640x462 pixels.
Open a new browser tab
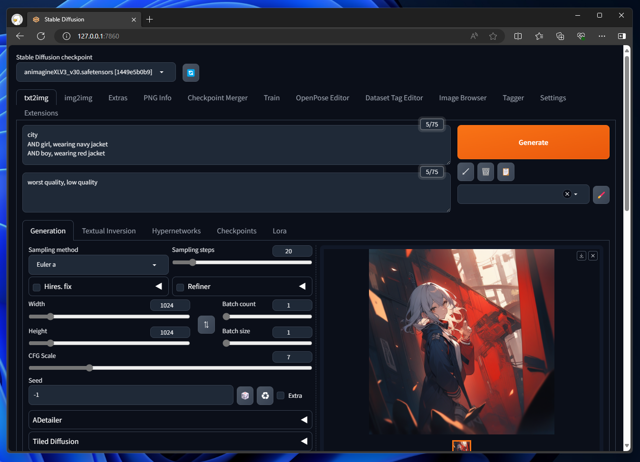click(x=149, y=19)
